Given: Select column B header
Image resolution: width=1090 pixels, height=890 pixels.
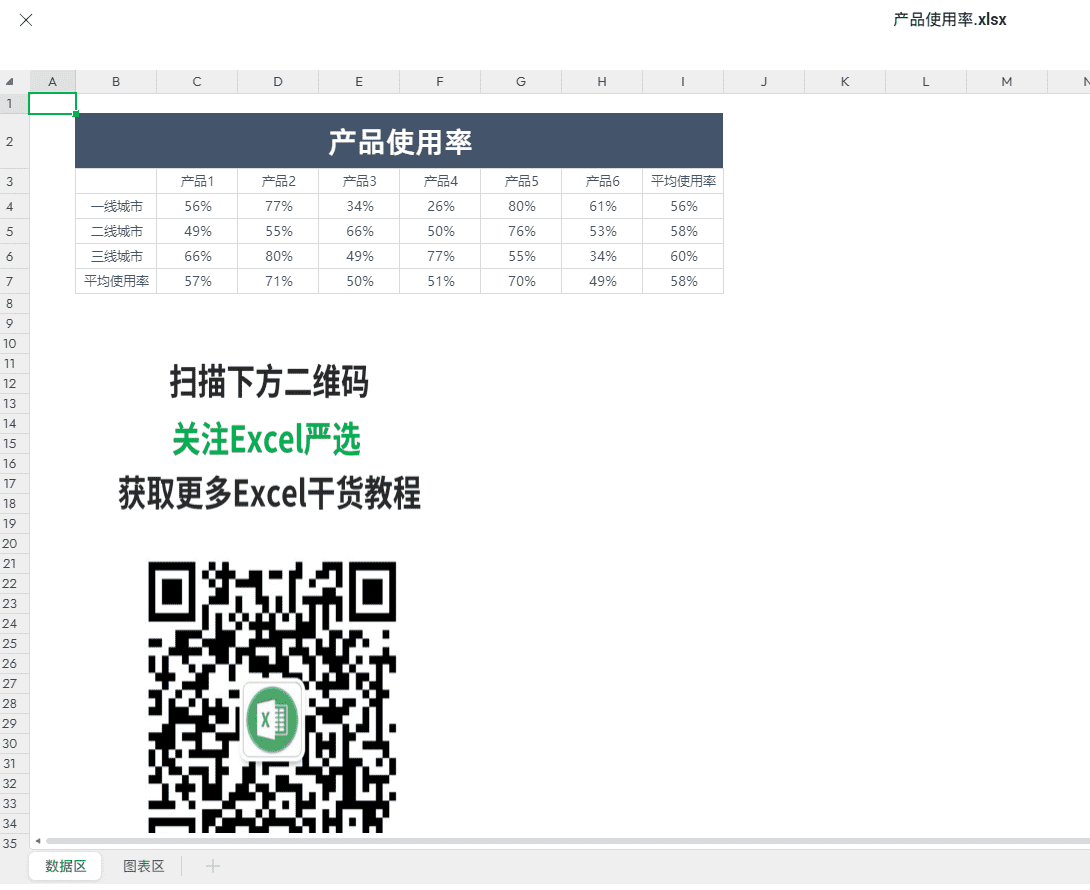Looking at the screenshot, I should click(x=116, y=81).
